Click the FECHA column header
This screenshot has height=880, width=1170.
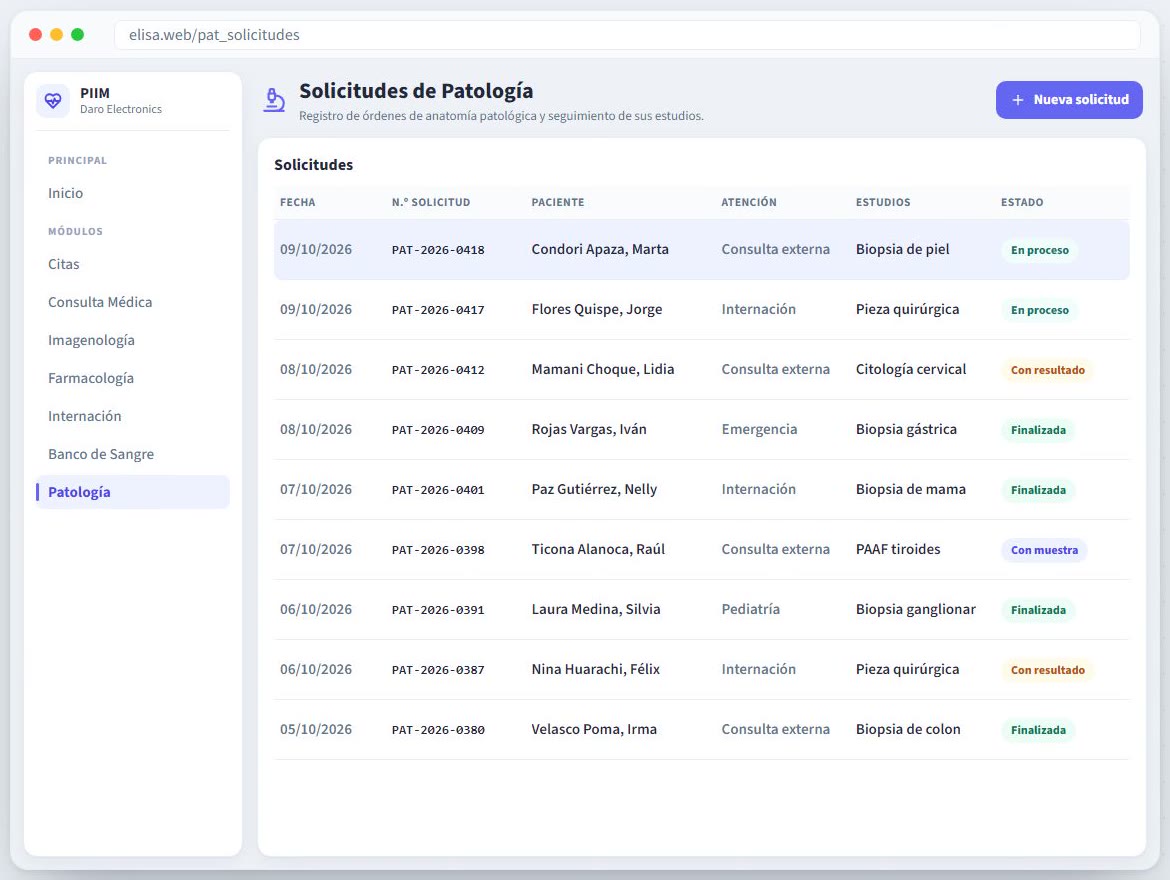tap(298, 202)
